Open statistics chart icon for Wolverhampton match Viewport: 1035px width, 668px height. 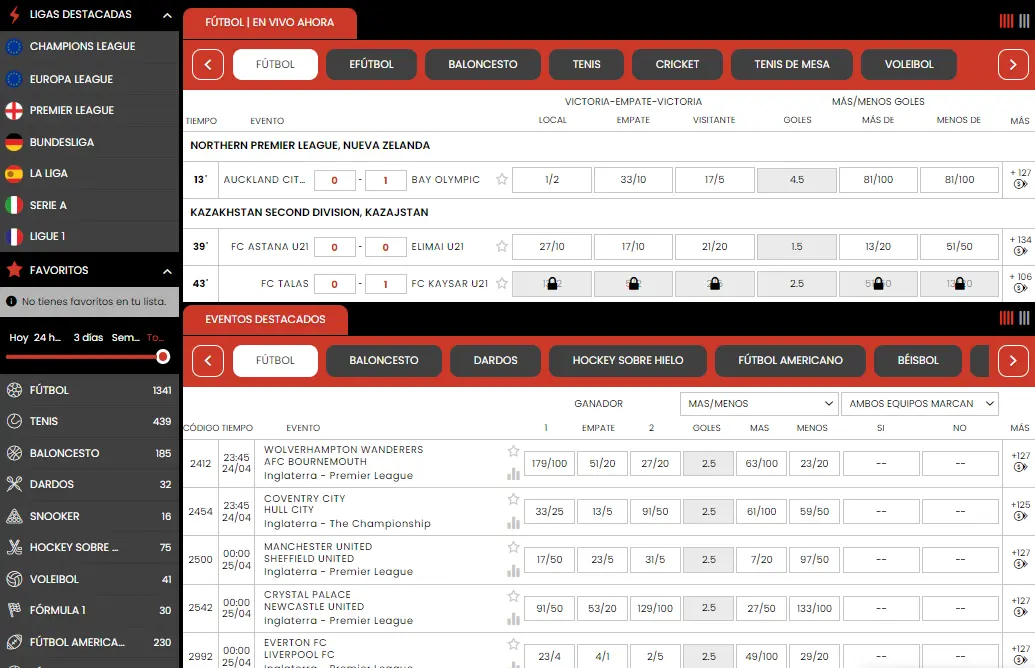click(x=513, y=475)
